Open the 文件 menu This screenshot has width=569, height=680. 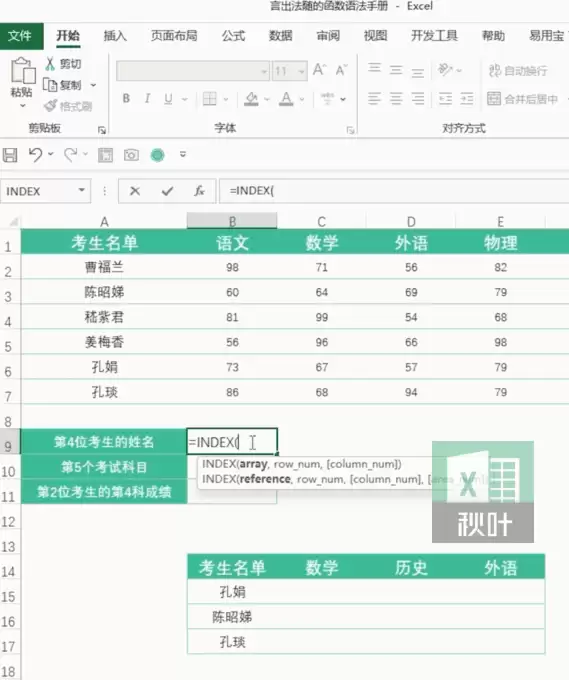[x=20, y=36]
